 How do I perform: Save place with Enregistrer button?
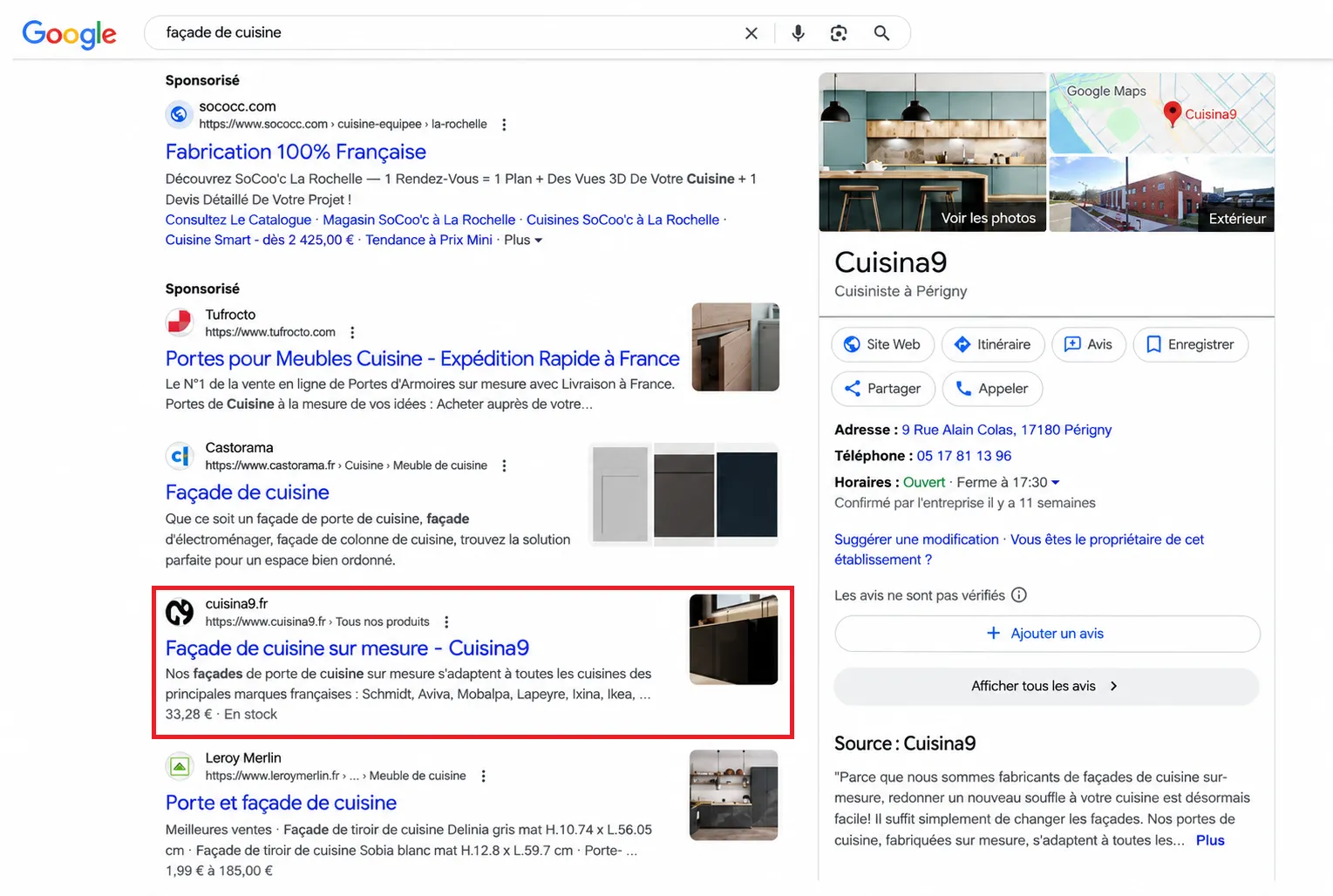[1191, 344]
